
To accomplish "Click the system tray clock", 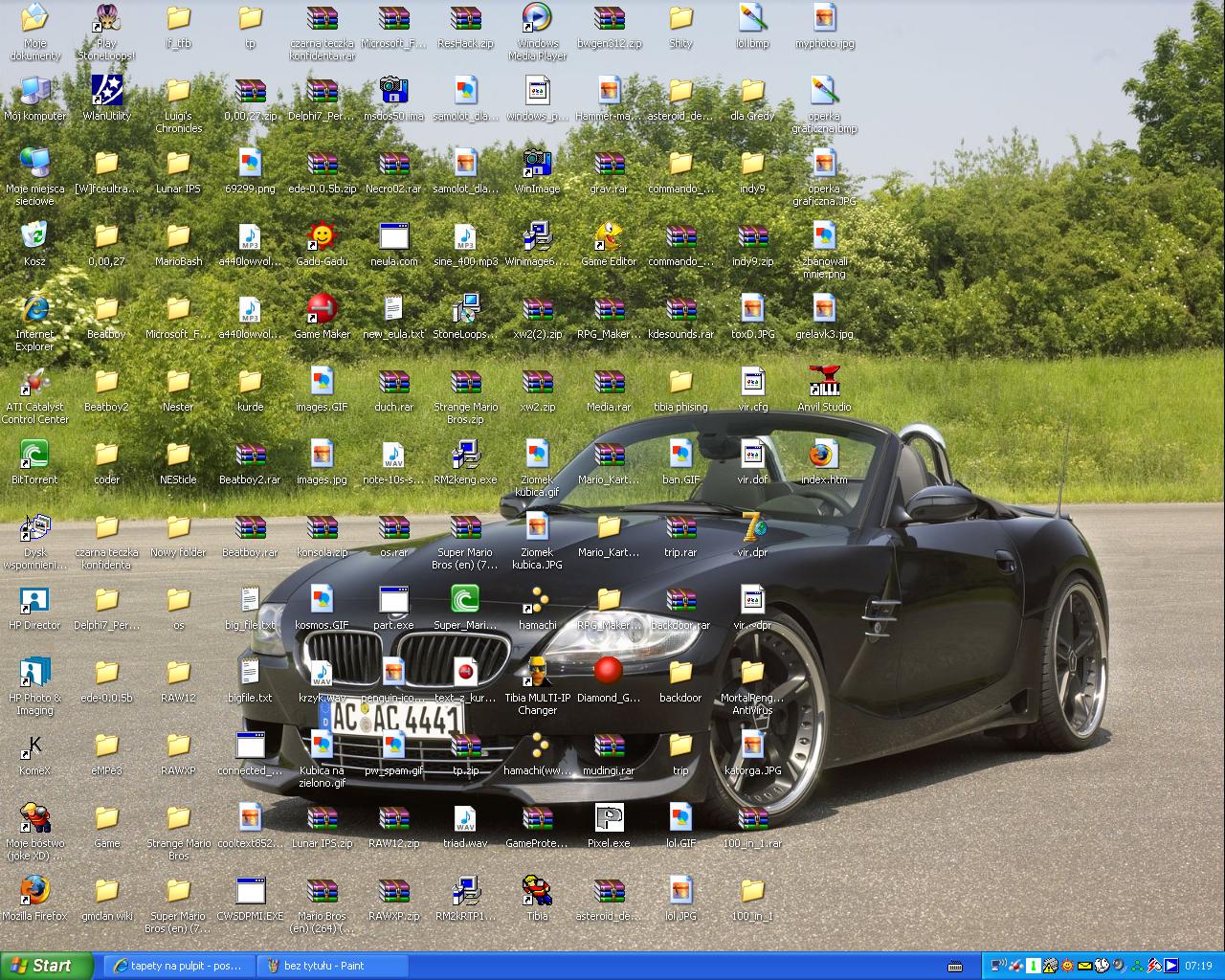I will 1198,966.
